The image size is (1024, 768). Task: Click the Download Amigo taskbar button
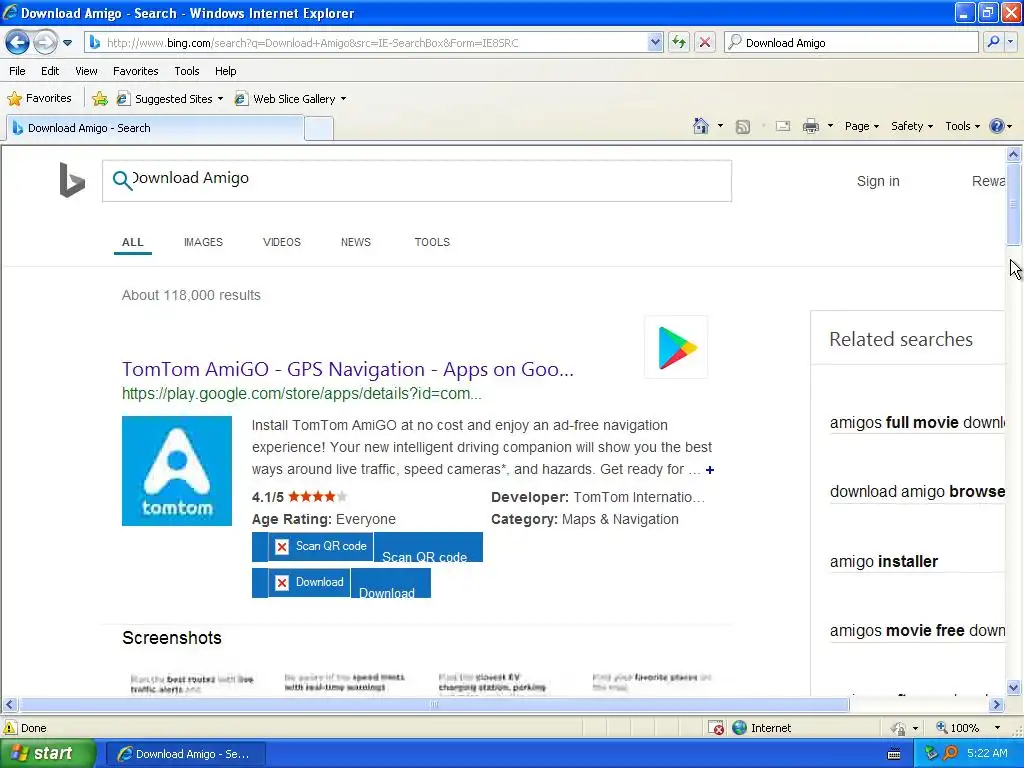[x=185, y=754]
